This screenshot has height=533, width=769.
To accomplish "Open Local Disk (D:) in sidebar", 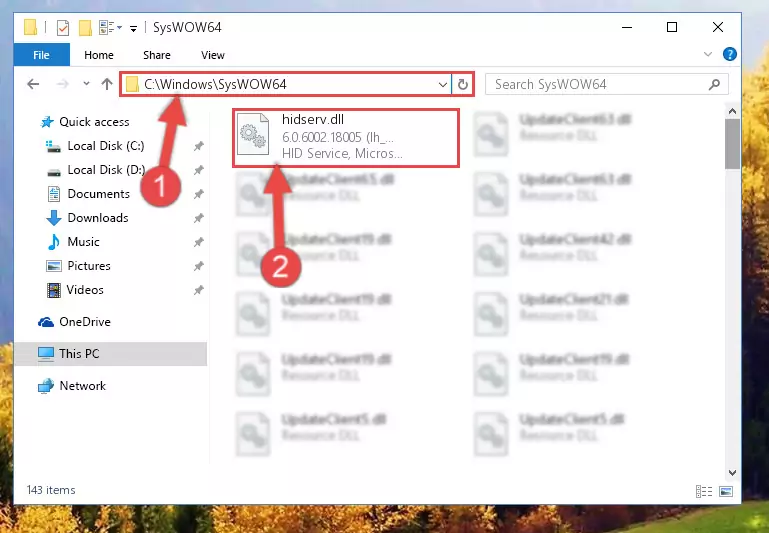I will click(x=95, y=170).
